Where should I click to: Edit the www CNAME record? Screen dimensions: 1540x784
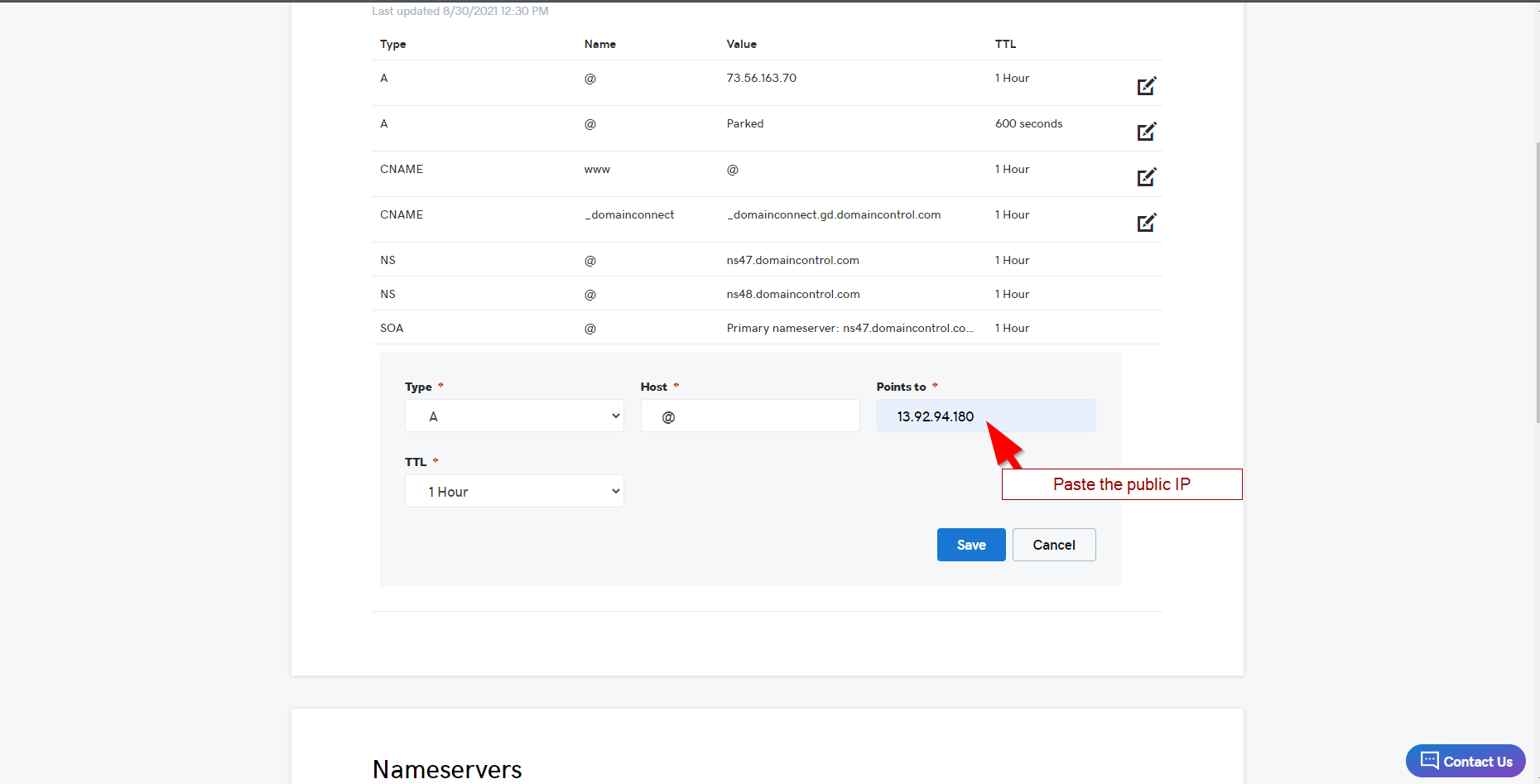[1147, 177]
